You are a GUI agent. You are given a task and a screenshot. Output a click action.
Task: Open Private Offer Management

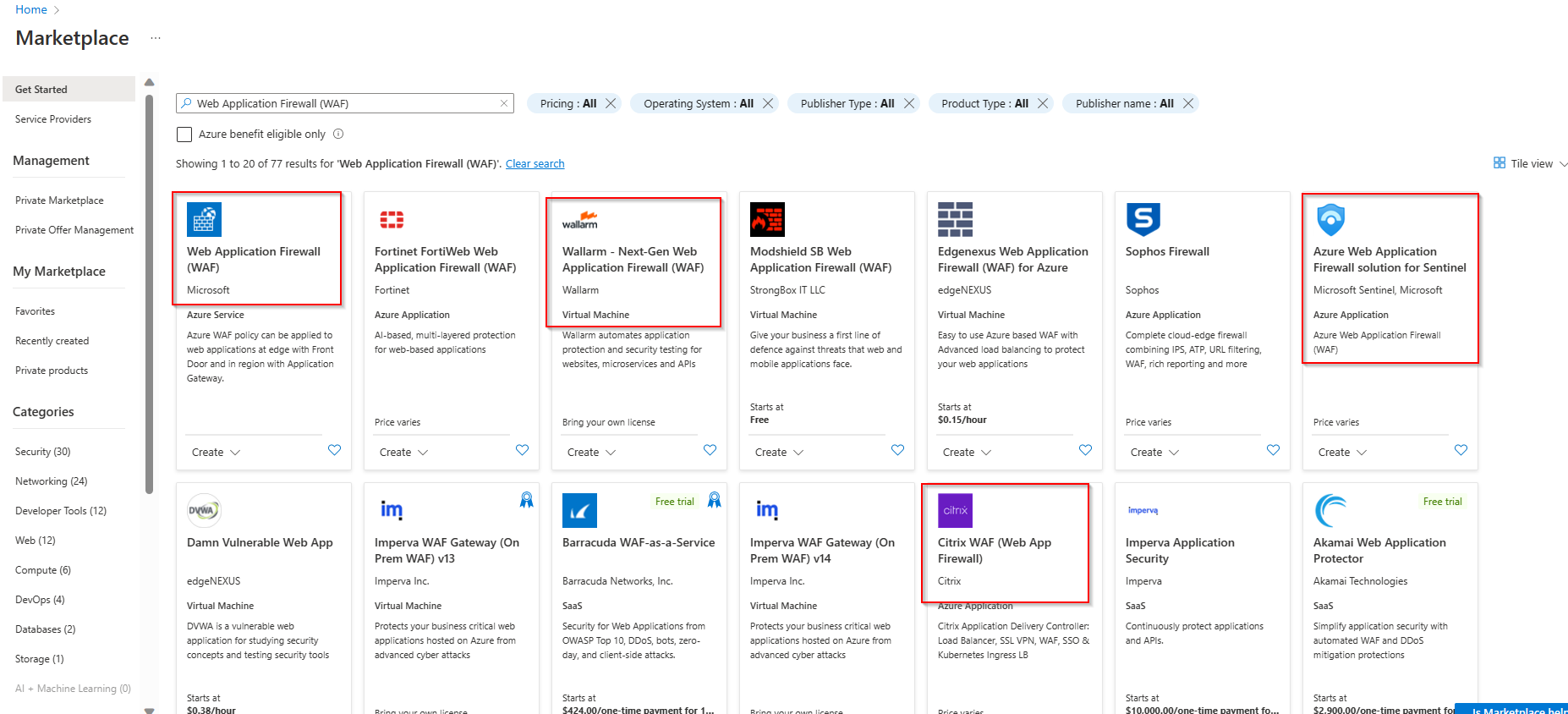74,230
